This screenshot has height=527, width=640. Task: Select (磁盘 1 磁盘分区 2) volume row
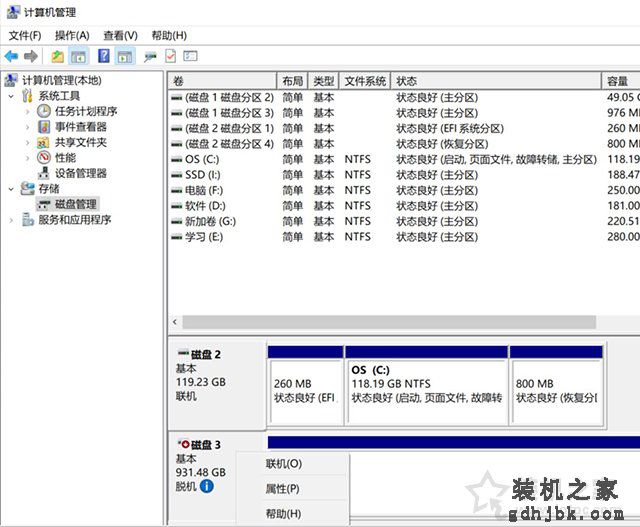click(x=404, y=97)
